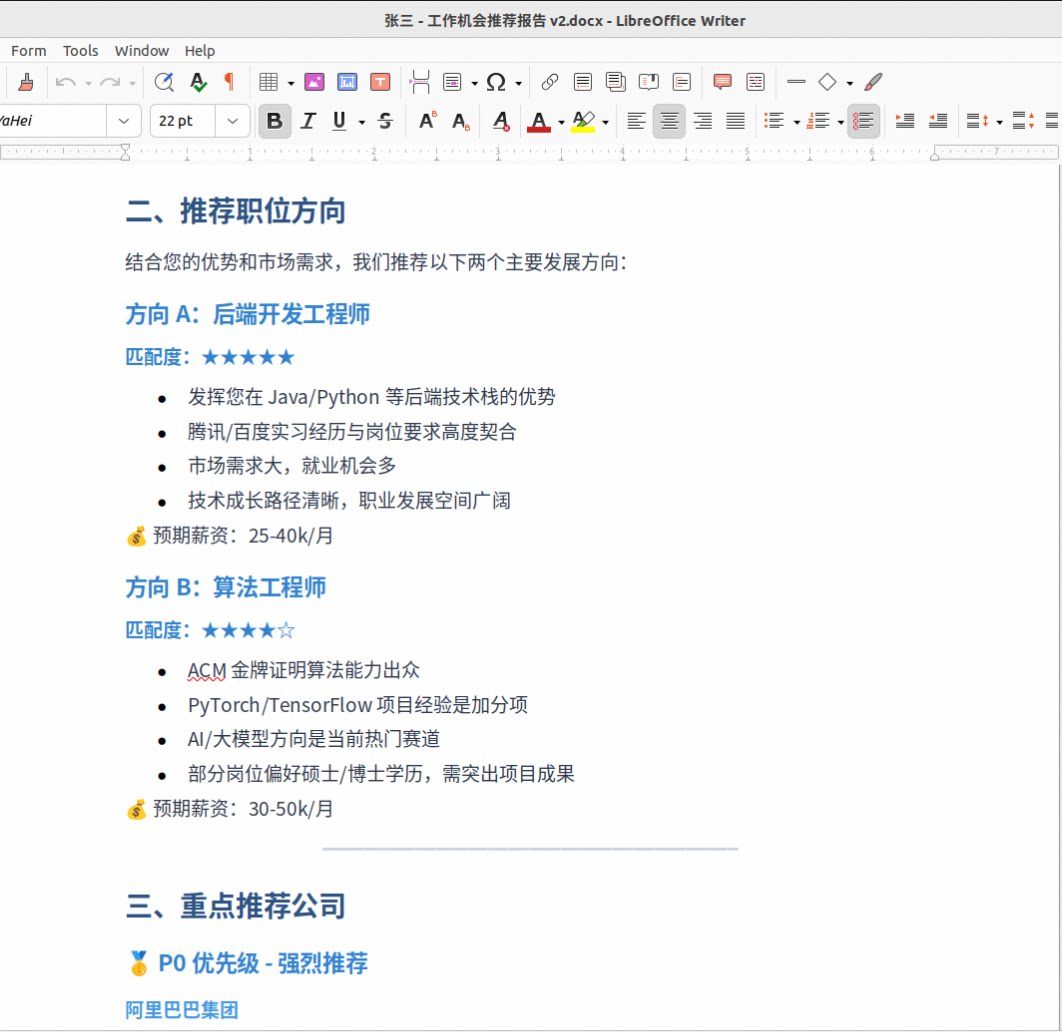The image size is (1062, 1032).
Task: Click the Align Right button
Action: [x=703, y=121]
